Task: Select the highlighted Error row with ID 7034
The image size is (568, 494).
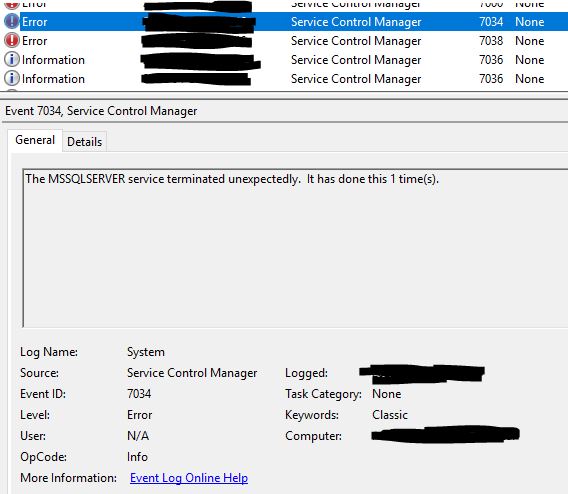Action: [x=284, y=22]
